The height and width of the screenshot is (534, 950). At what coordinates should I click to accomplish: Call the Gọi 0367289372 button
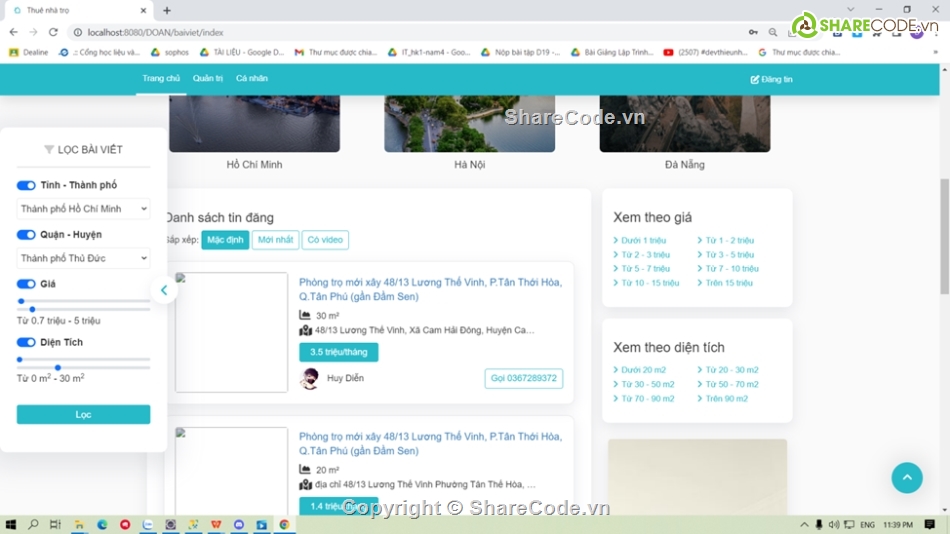pyautogui.click(x=524, y=378)
